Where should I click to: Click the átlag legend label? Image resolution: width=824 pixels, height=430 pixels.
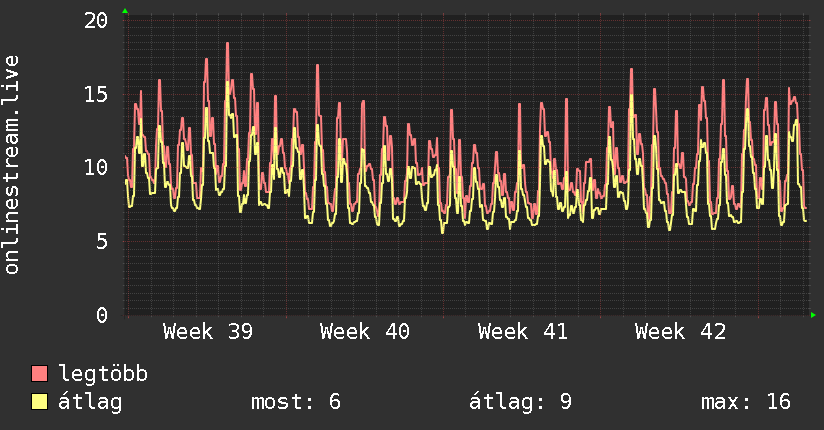click(x=90, y=402)
